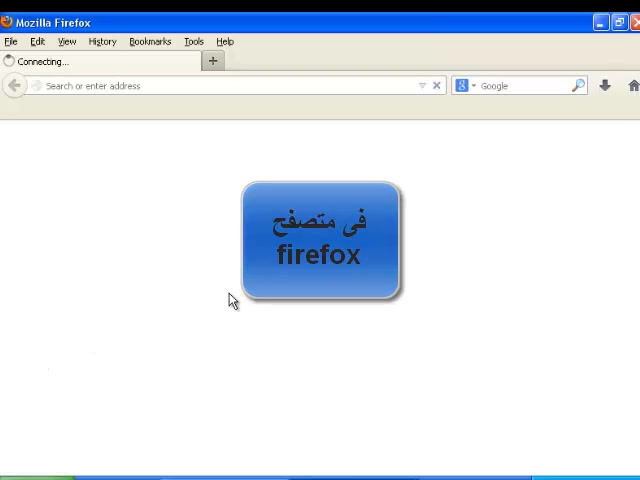The image size is (640, 480).
Task: Select the Connecting... tab
Action: (100, 62)
